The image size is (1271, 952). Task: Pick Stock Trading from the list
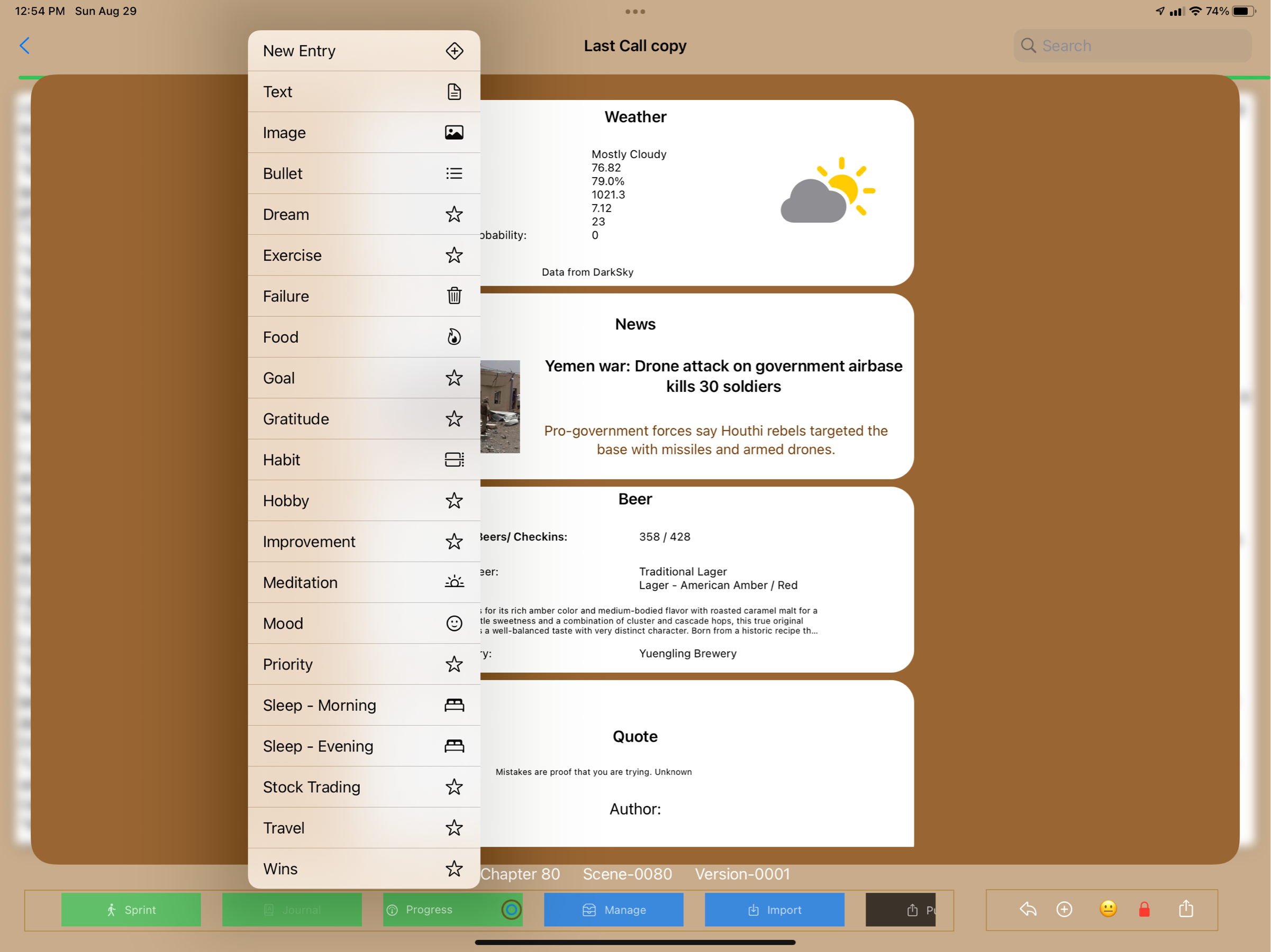[363, 786]
